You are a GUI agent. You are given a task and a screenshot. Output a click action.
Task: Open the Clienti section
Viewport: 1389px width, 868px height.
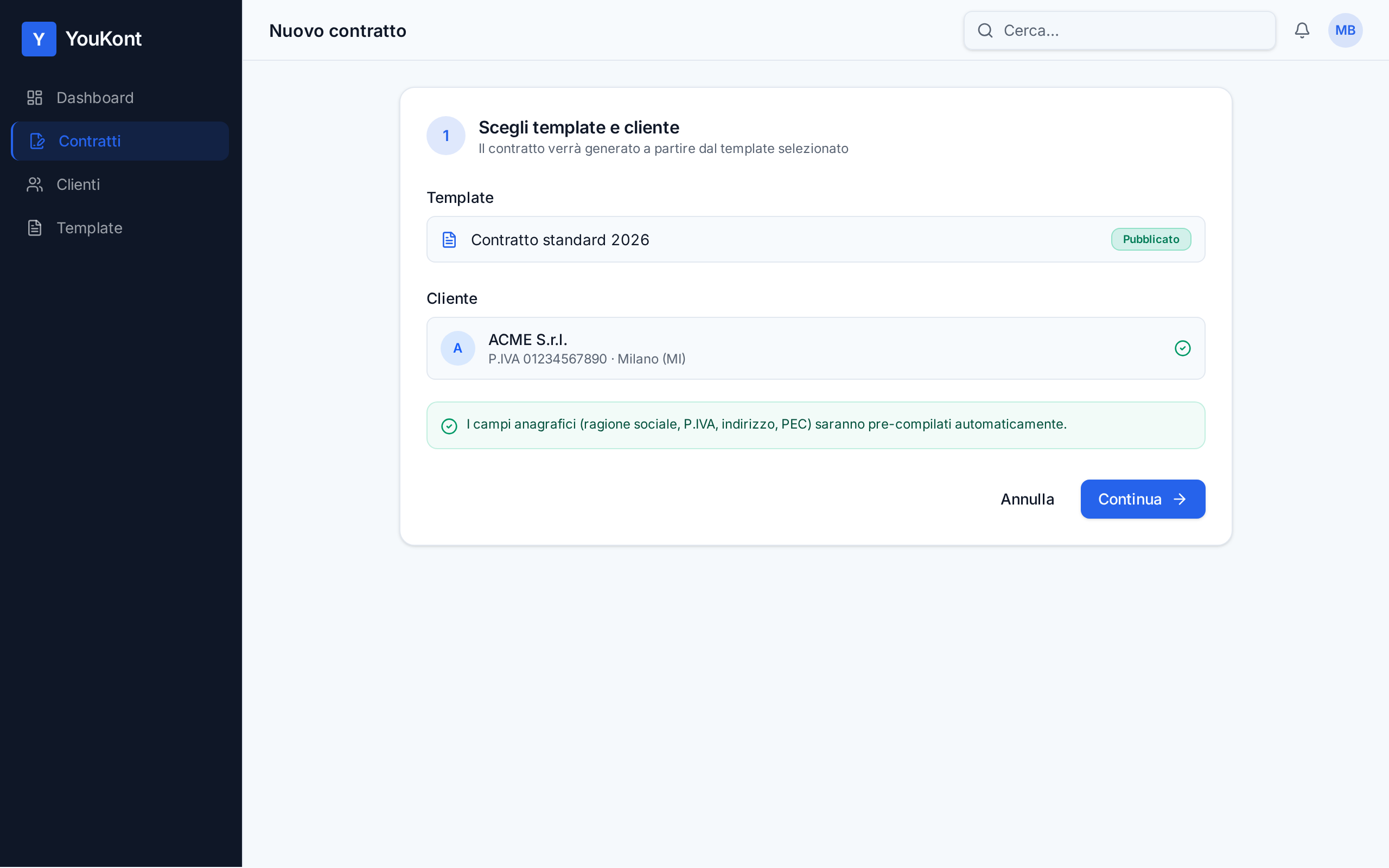[120, 184]
